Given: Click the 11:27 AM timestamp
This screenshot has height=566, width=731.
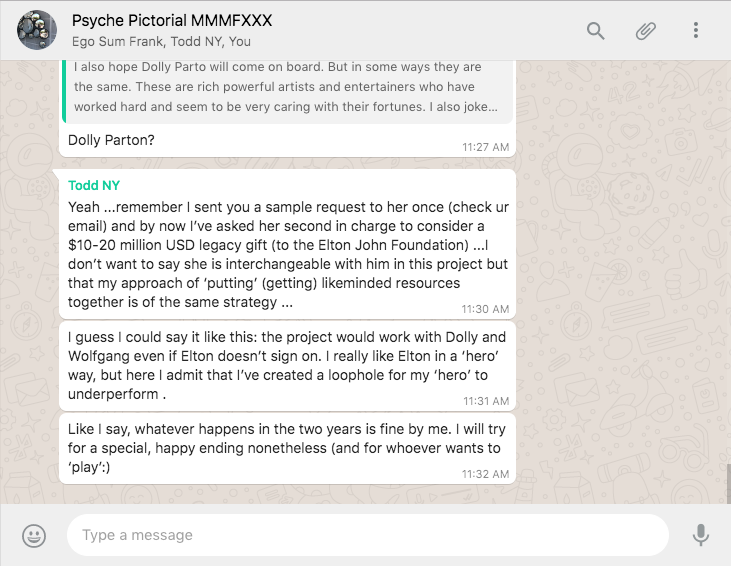Looking at the screenshot, I should 486,147.
